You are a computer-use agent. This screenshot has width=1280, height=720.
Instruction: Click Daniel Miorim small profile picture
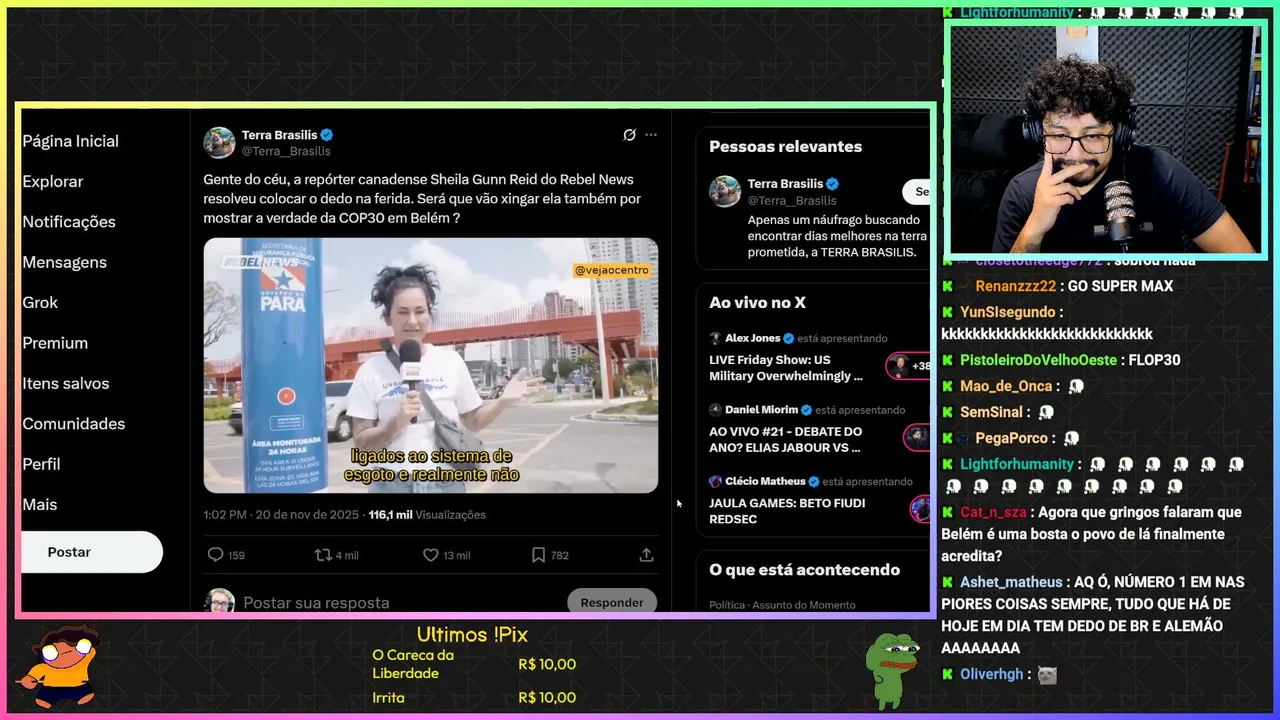(x=715, y=410)
